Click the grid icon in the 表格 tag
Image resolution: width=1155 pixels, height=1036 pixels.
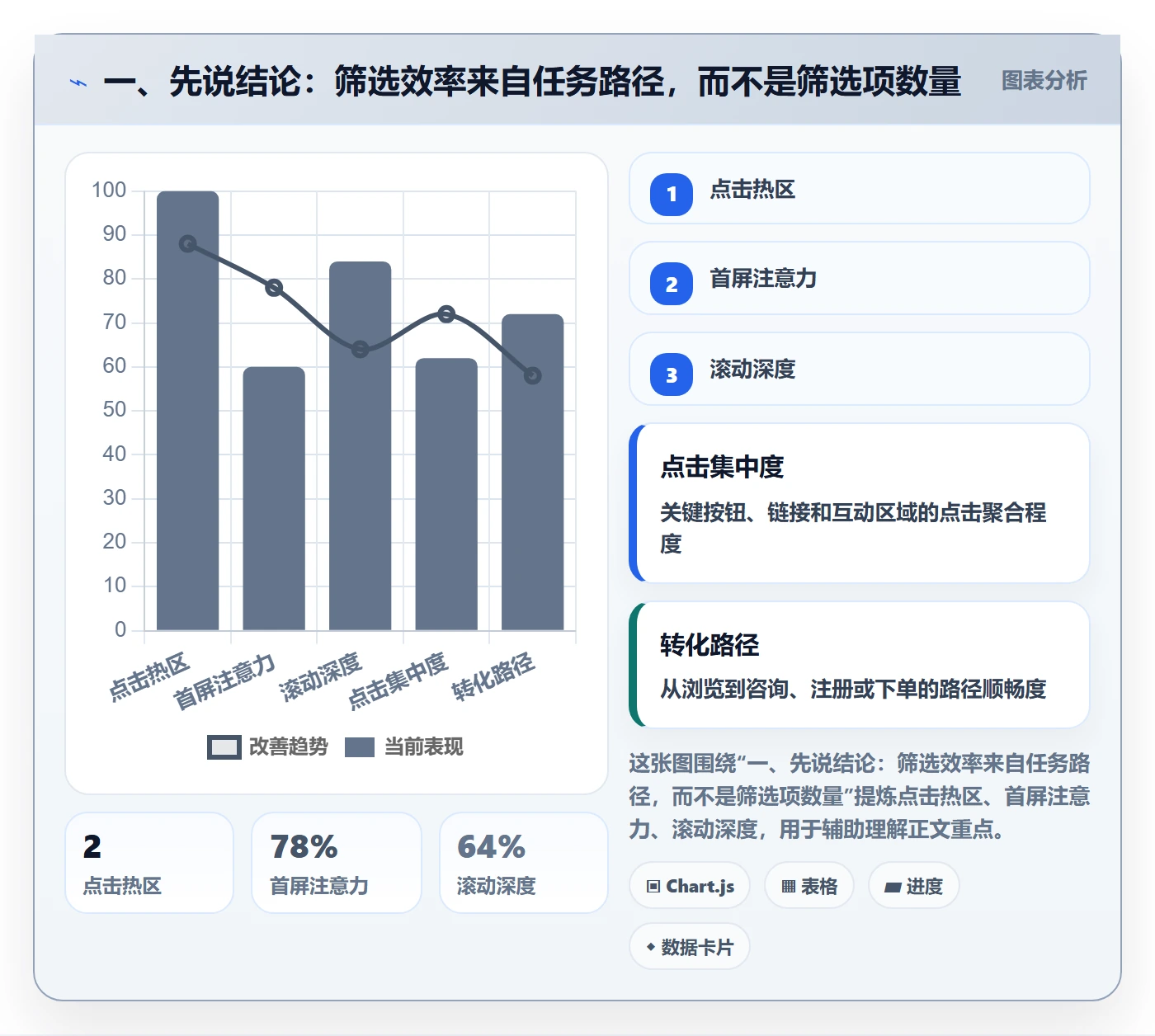coord(789,887)
